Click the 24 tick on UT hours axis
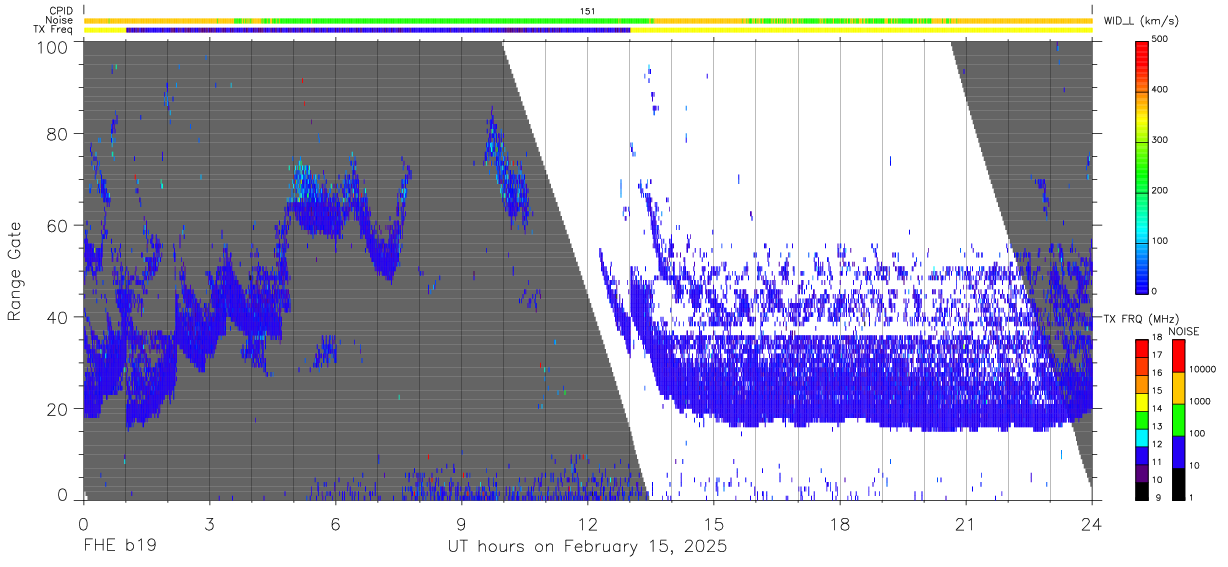Image resolution: width=1228 pixels, height=567 pixels. click(x=1092, y=523)
